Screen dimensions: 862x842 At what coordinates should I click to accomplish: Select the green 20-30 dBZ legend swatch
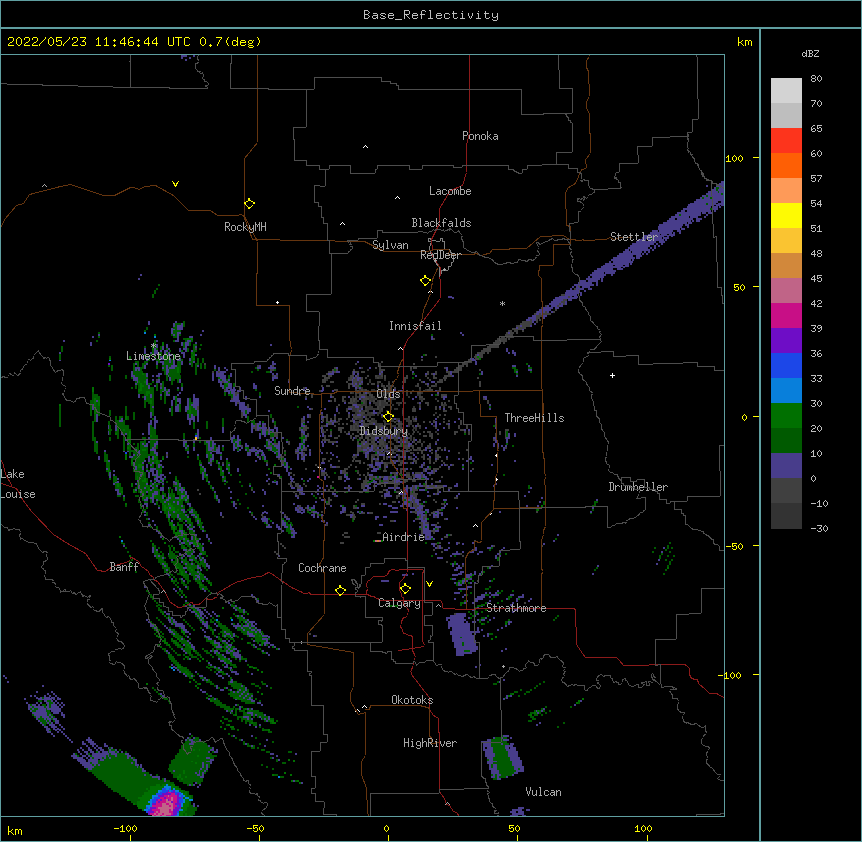pyautogui.click(x=786, y=416)
